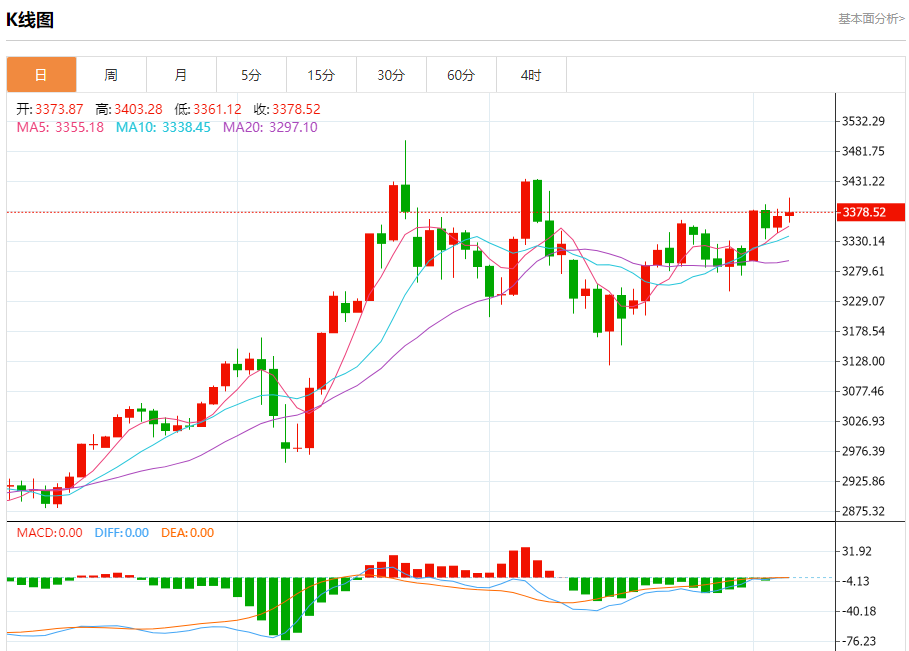Click the 3229.07 price axis label
This screenshot has height=651, width=909.
point(863,301)
